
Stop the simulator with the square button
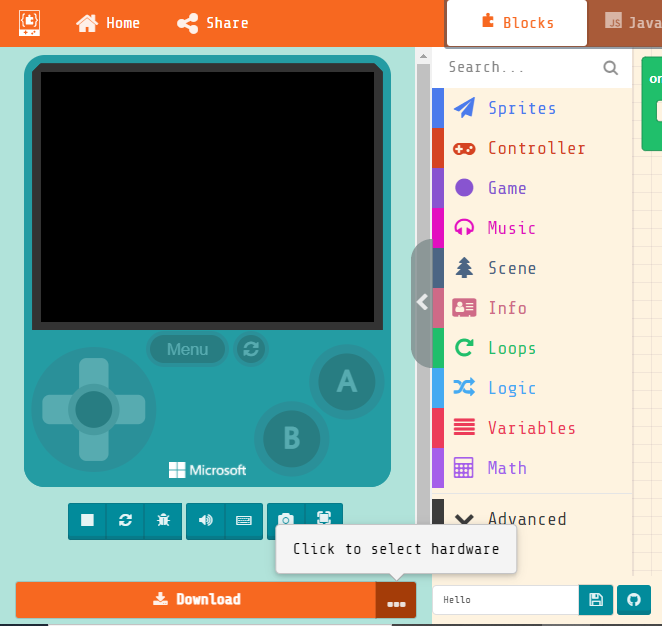(87, 520)
